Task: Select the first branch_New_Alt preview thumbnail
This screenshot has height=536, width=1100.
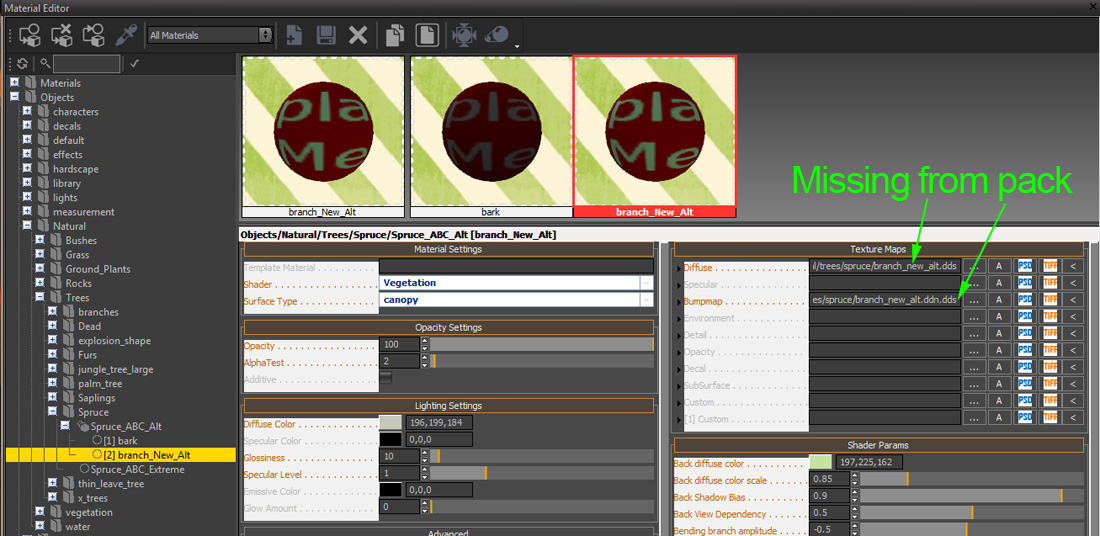Action: tap(323, 137)
